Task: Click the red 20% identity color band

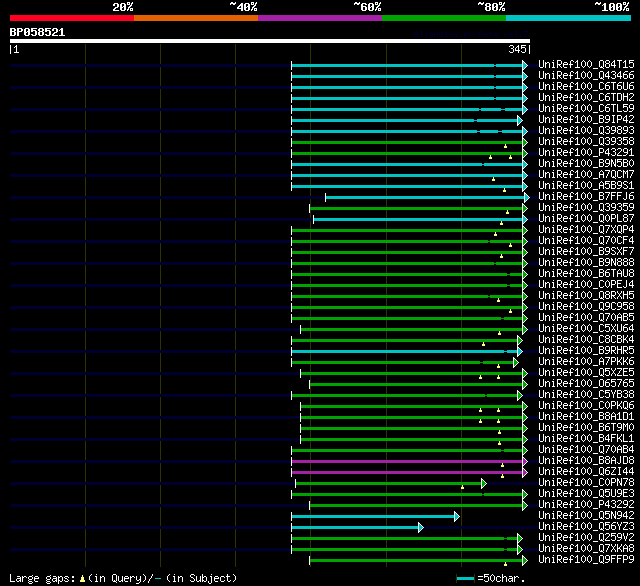Action: (x=72, y=17)
